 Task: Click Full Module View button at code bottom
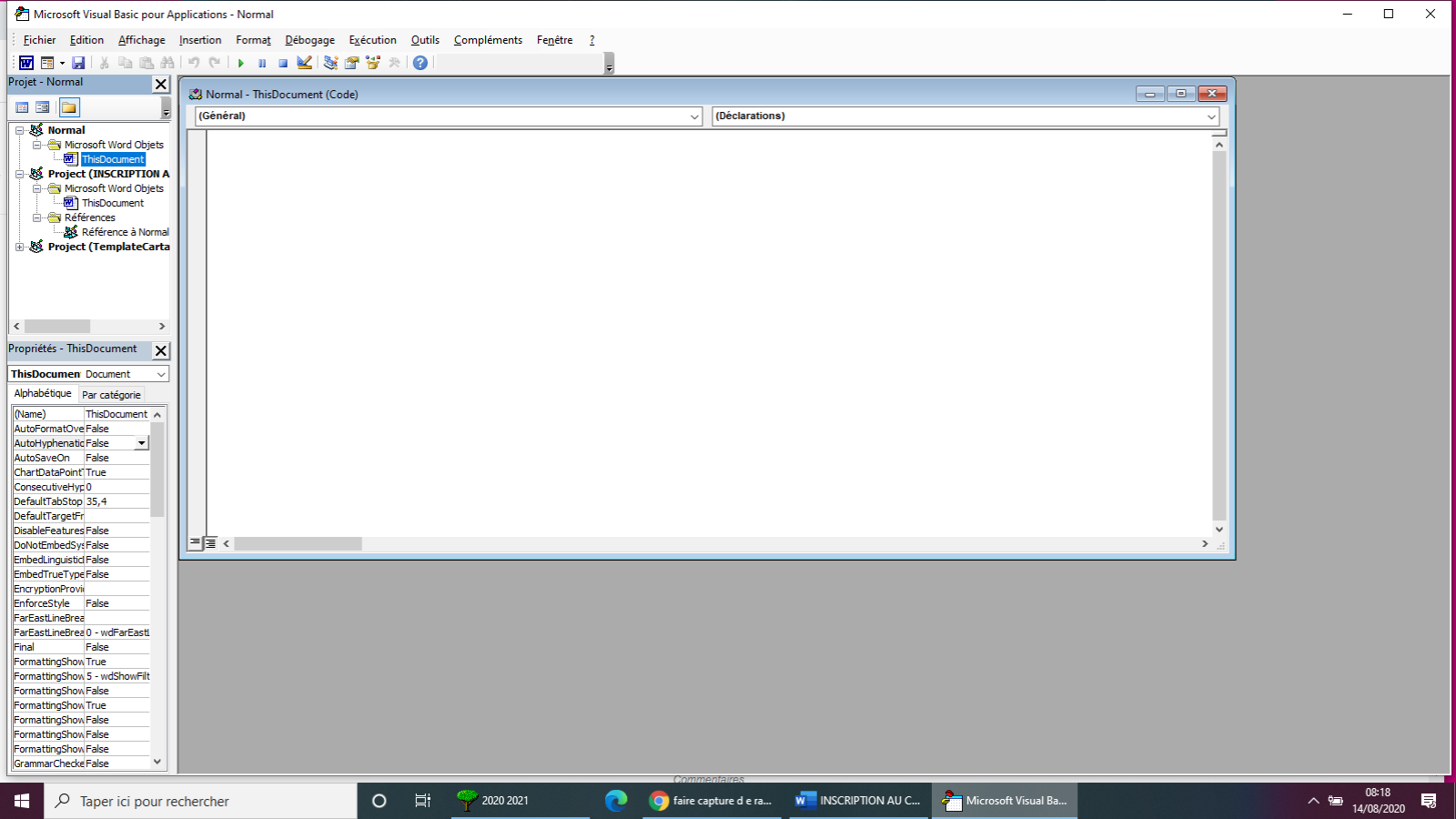coord(210,542)
